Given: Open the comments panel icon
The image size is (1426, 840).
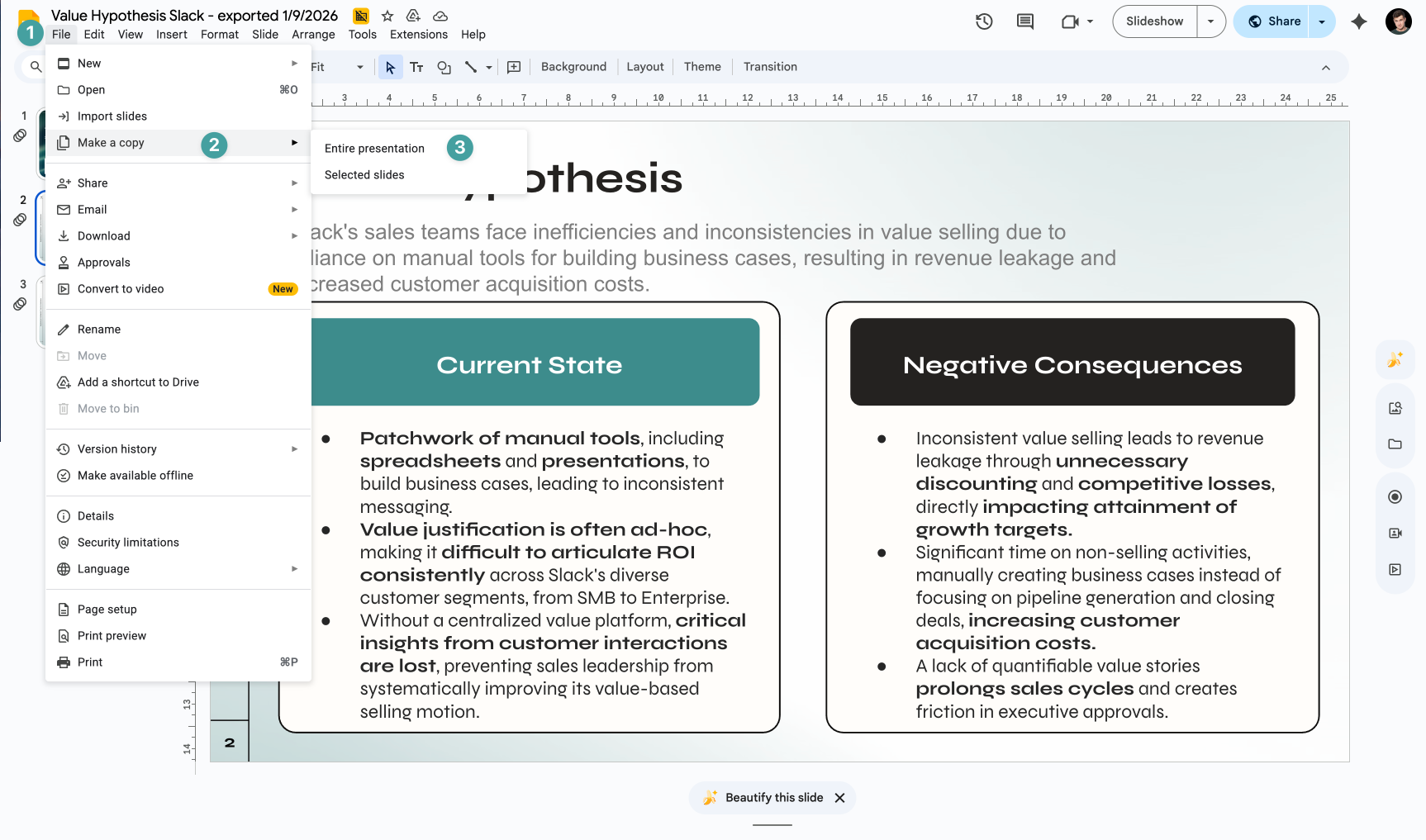Looking at the screenshot, I should [1024, 21].
